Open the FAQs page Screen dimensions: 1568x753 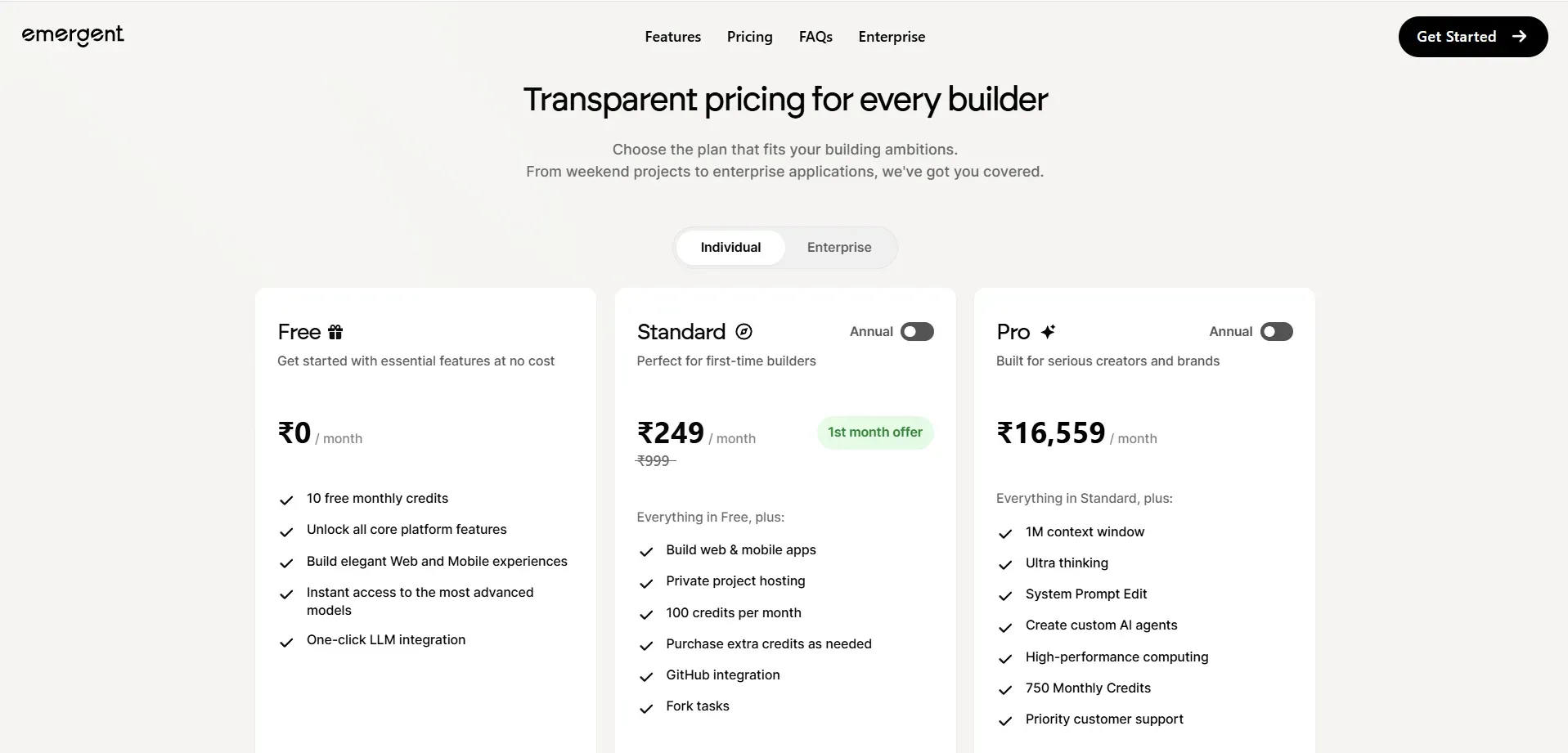click(815, 36)
